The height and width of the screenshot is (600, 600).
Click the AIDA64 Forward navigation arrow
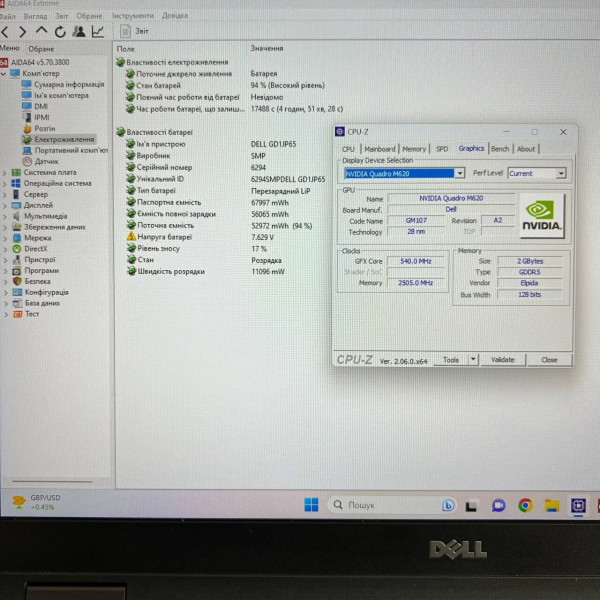tap(23, 32)
